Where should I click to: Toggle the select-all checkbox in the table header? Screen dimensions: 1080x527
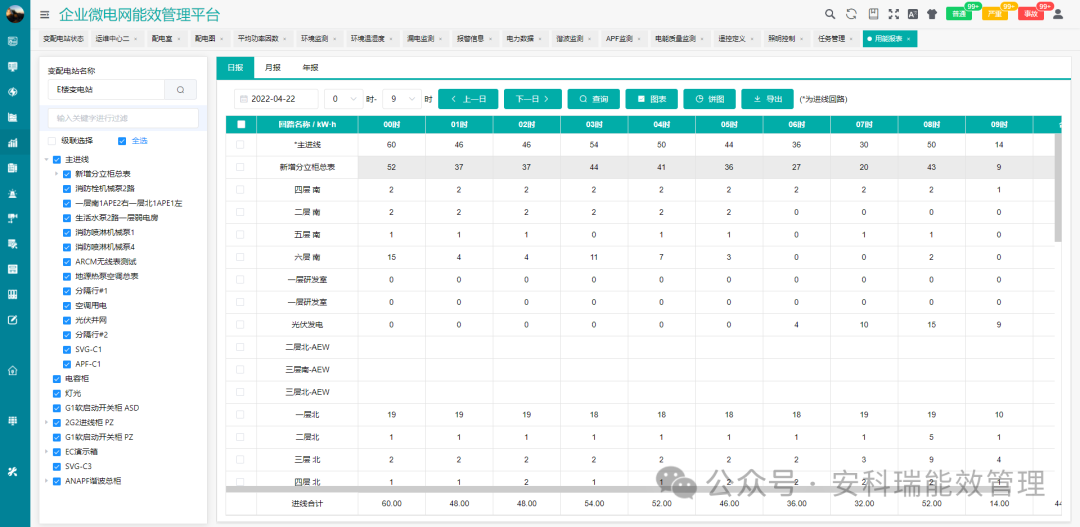pyautogui.click(x=240, y=125)
